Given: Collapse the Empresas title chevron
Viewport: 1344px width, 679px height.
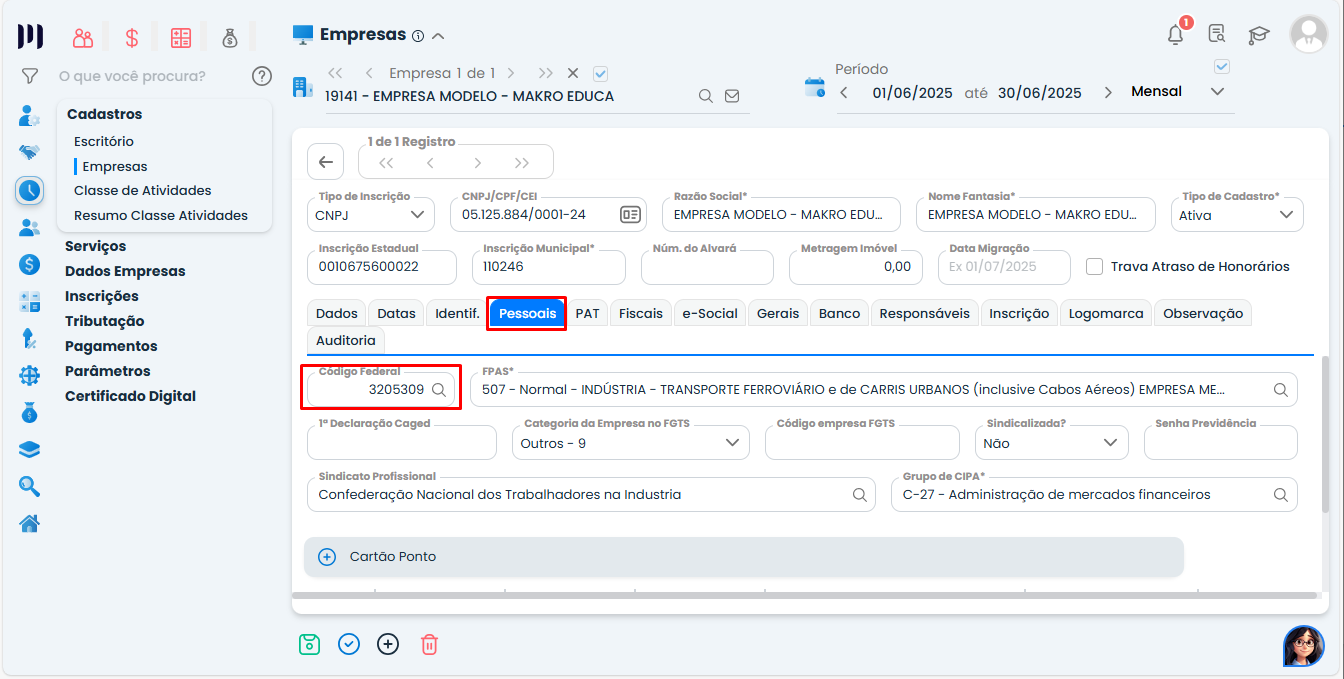Looking at the screenshot, I should [437, 36].
